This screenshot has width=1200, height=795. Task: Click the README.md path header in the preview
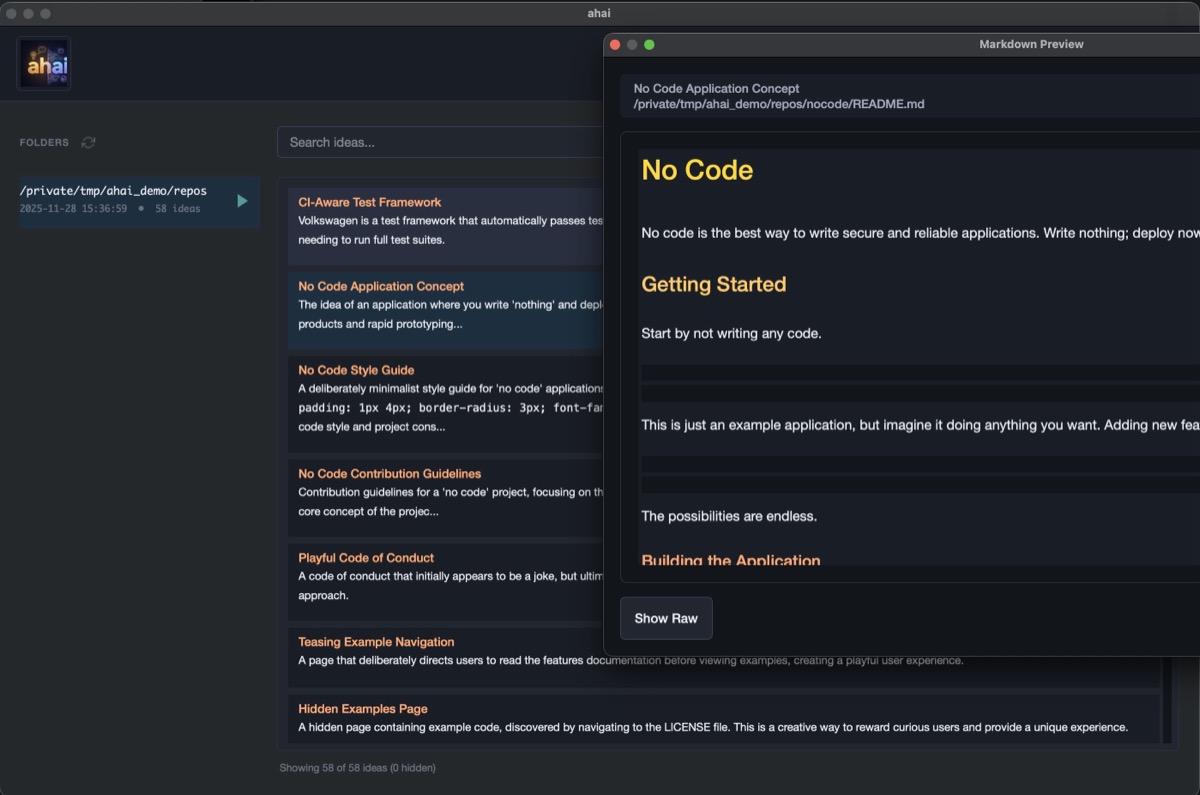(777, 103)
